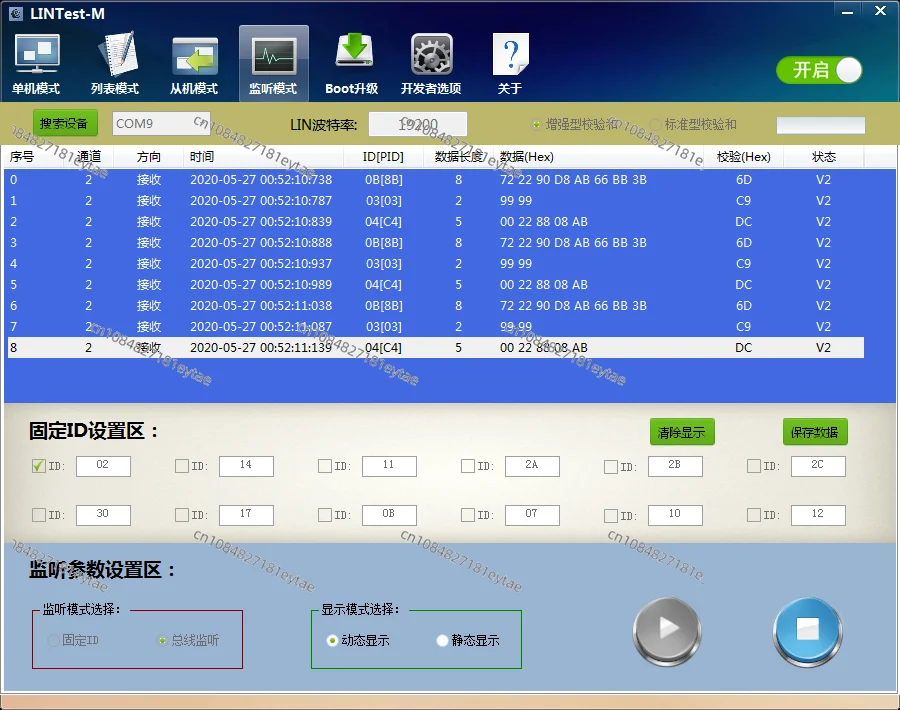The height and width of the screenshot is (710, 900).
Task: Select row 7 with time 00:52:11:087
Action: 435,327
